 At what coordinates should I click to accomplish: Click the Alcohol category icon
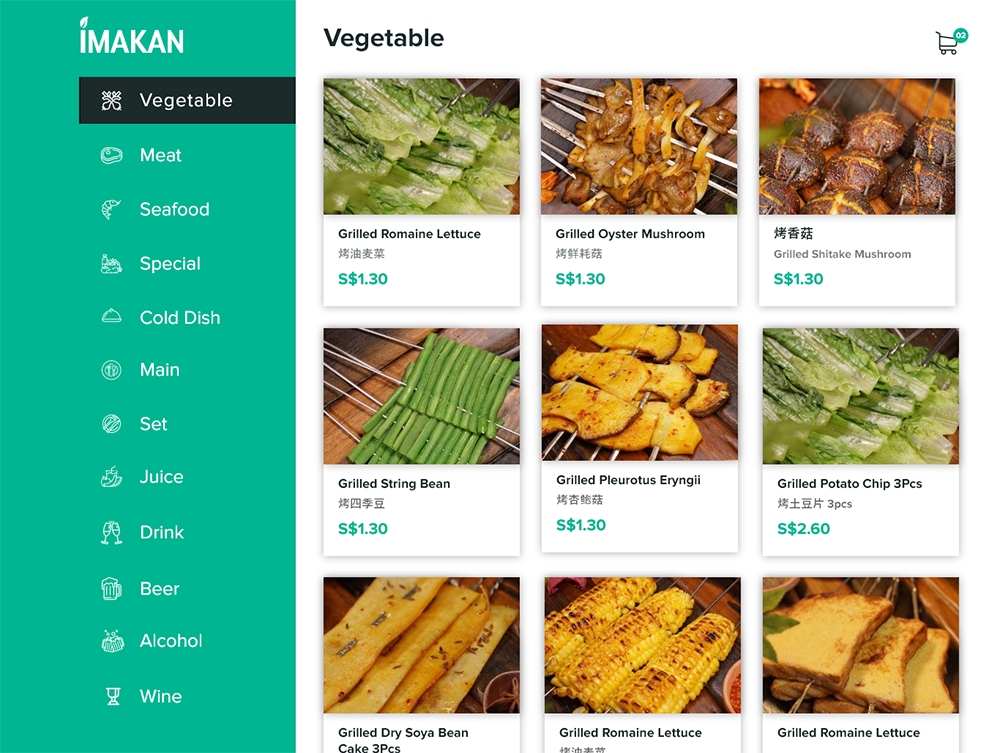(x=113, y=641)
